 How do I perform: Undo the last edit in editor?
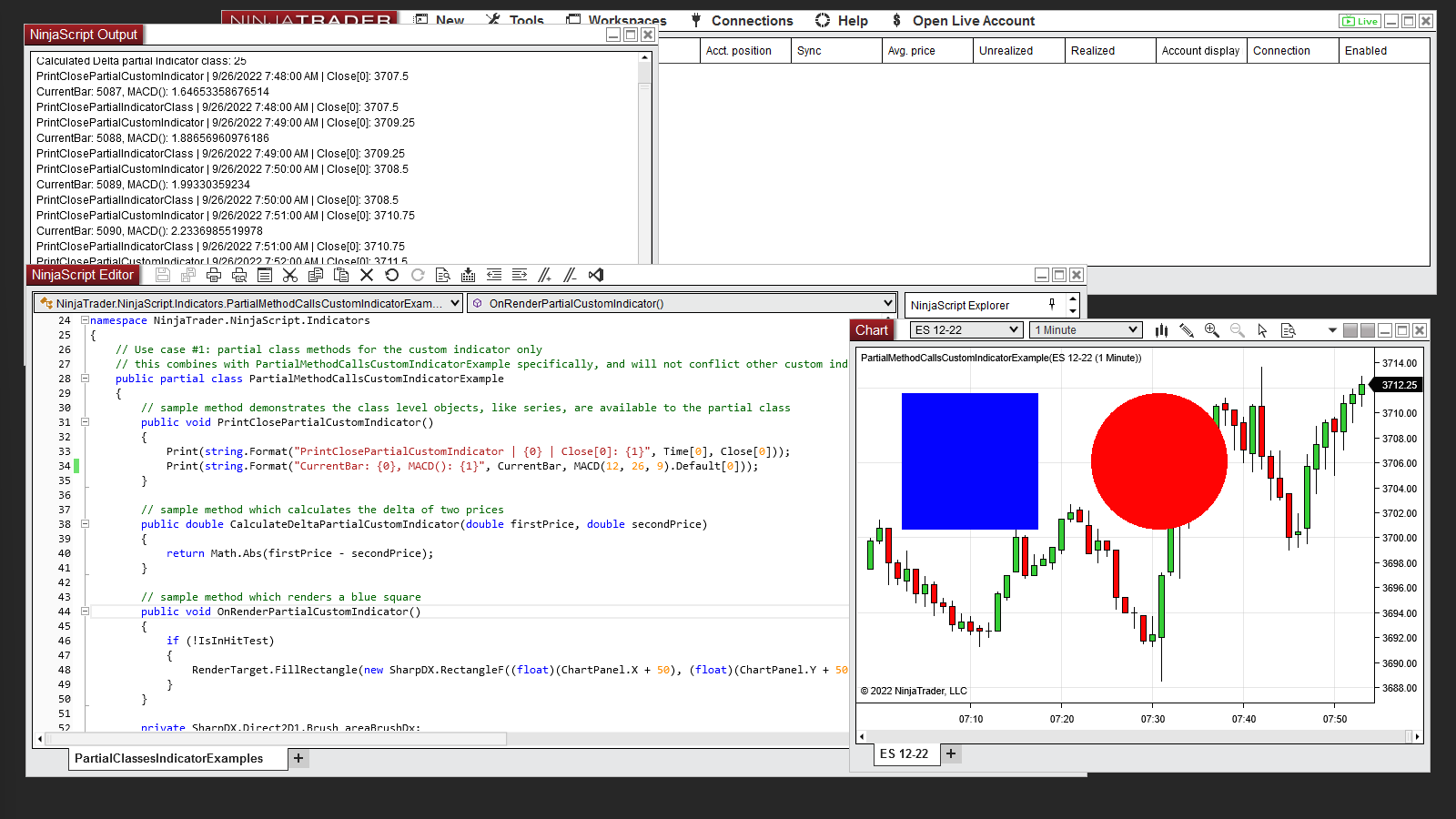pos(392,275)
